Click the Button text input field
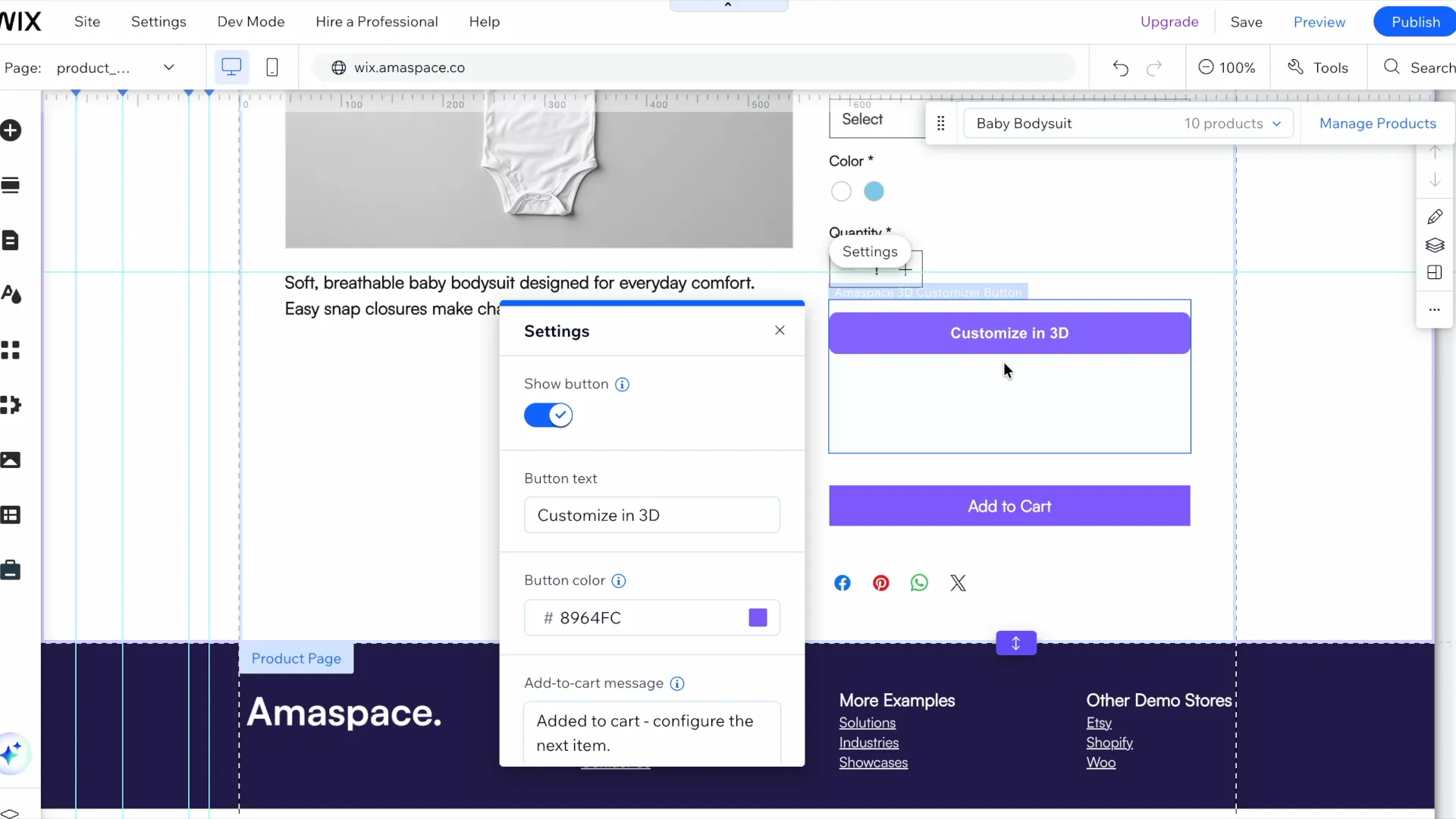The width and height of the screenshot is (1456, 819). (652, 516)
